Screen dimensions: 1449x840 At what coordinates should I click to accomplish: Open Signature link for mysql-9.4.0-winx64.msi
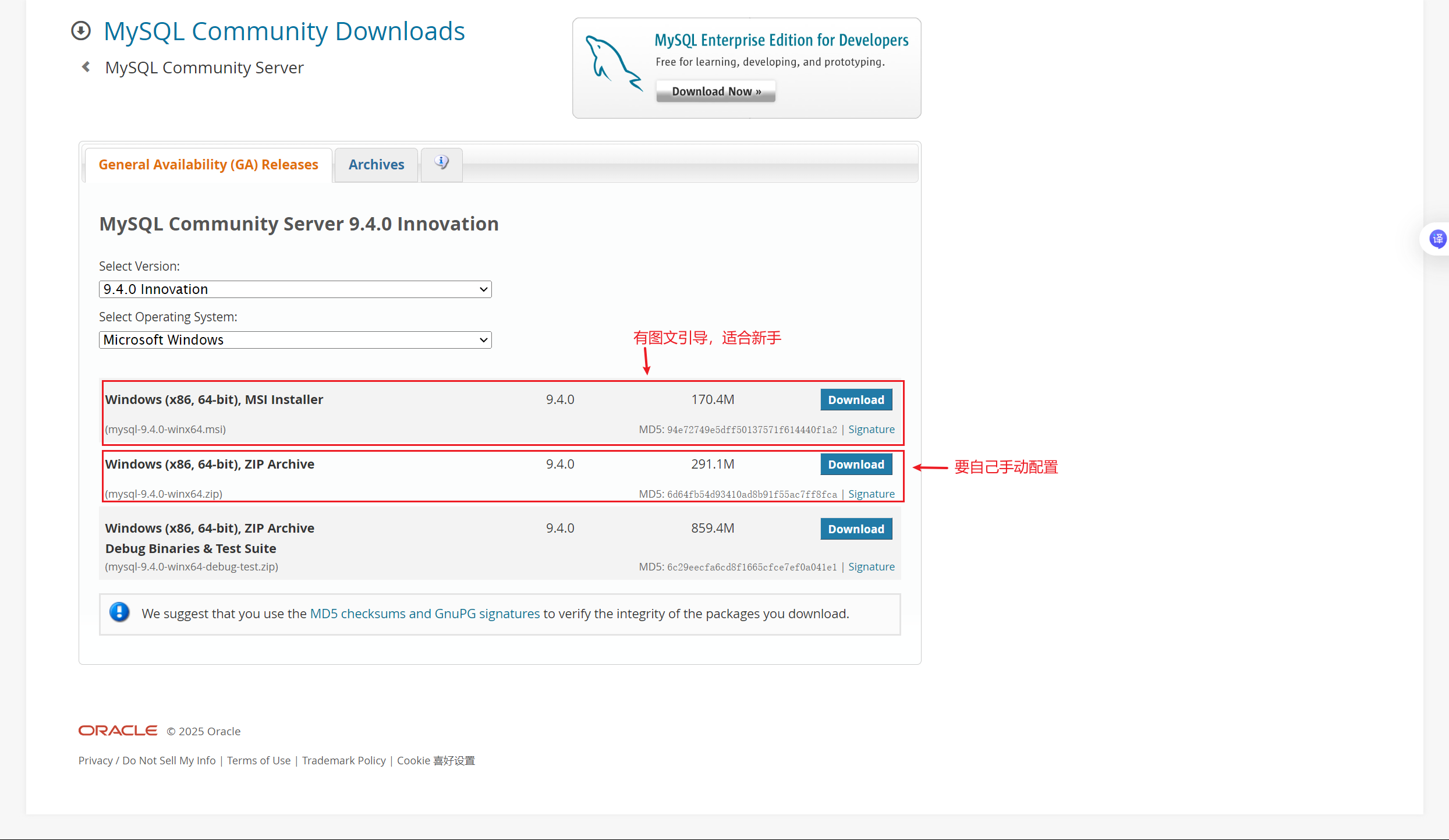tap(871, 430)
